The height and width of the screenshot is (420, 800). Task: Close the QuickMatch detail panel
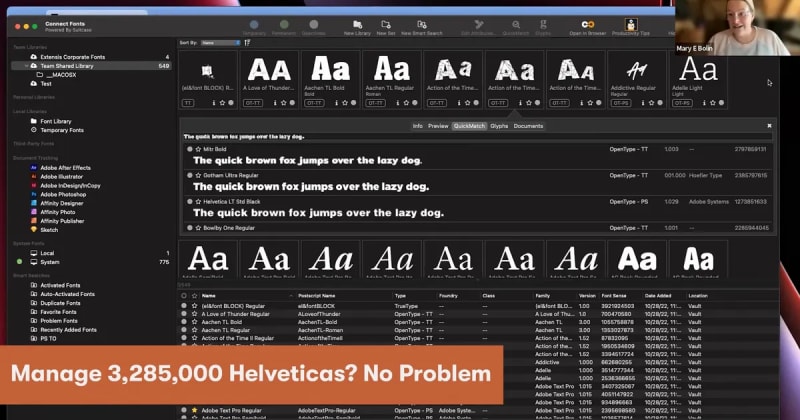click(769, 126)
